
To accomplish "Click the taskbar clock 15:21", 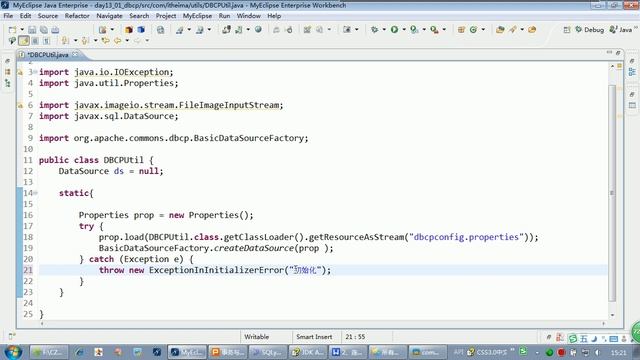I will coord(618,352).
